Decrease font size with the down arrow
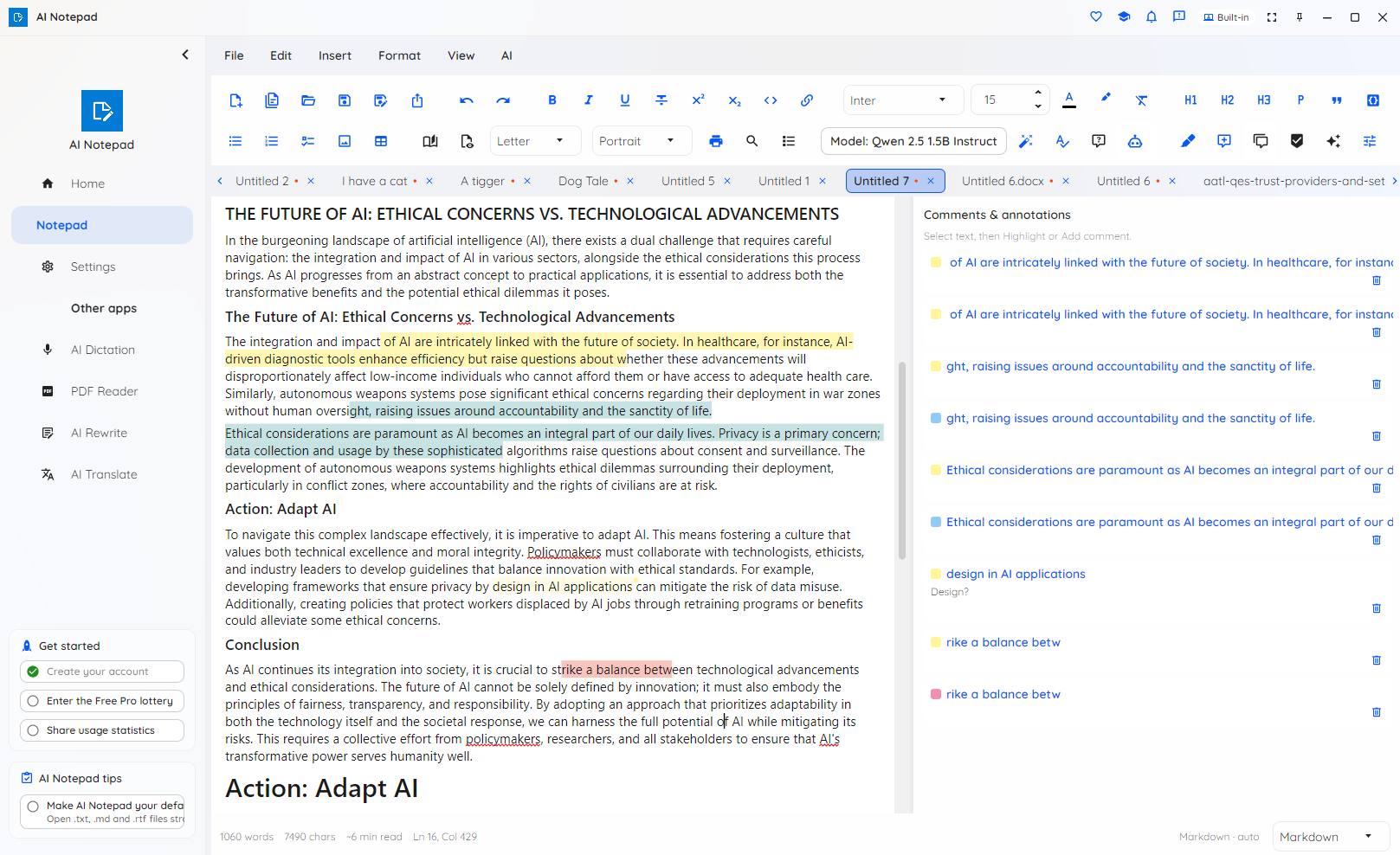Image resolution: width=1400 pixels, height=855 pixels. pyautogui.click(x=1038, y=107)
